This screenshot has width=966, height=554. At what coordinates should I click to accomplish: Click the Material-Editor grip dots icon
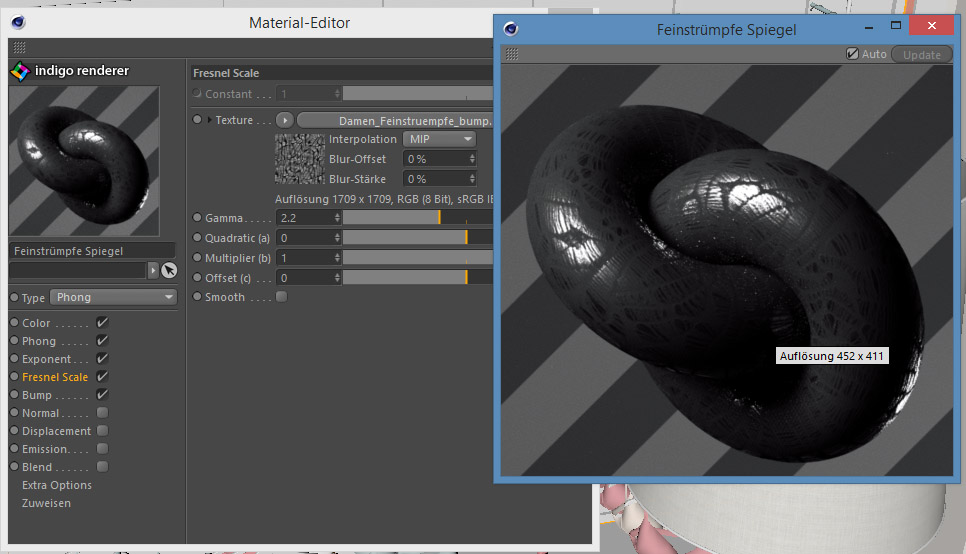[x=20, y=47]
